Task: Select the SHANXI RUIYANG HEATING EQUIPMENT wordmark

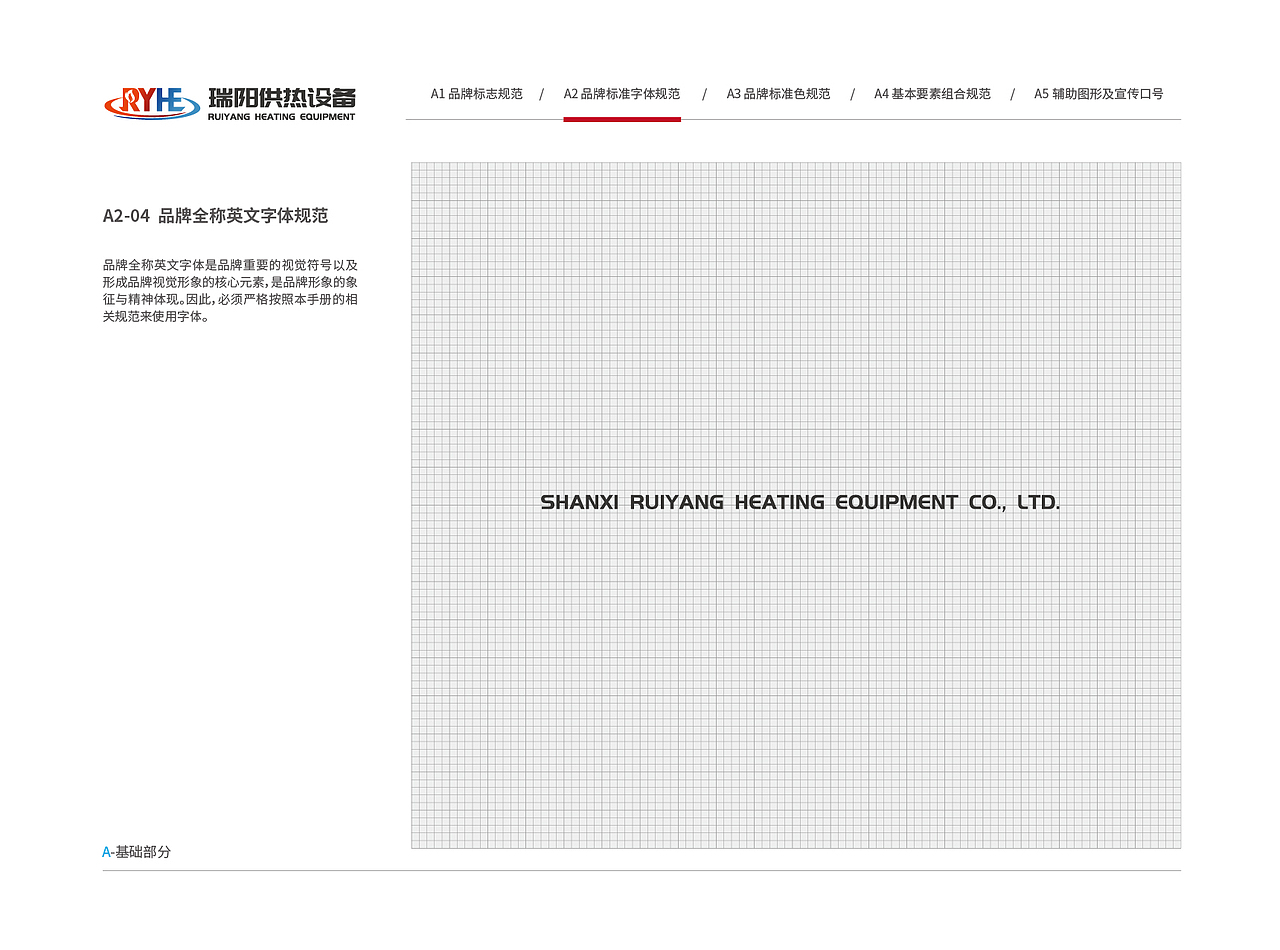Action: pos(800,501)
